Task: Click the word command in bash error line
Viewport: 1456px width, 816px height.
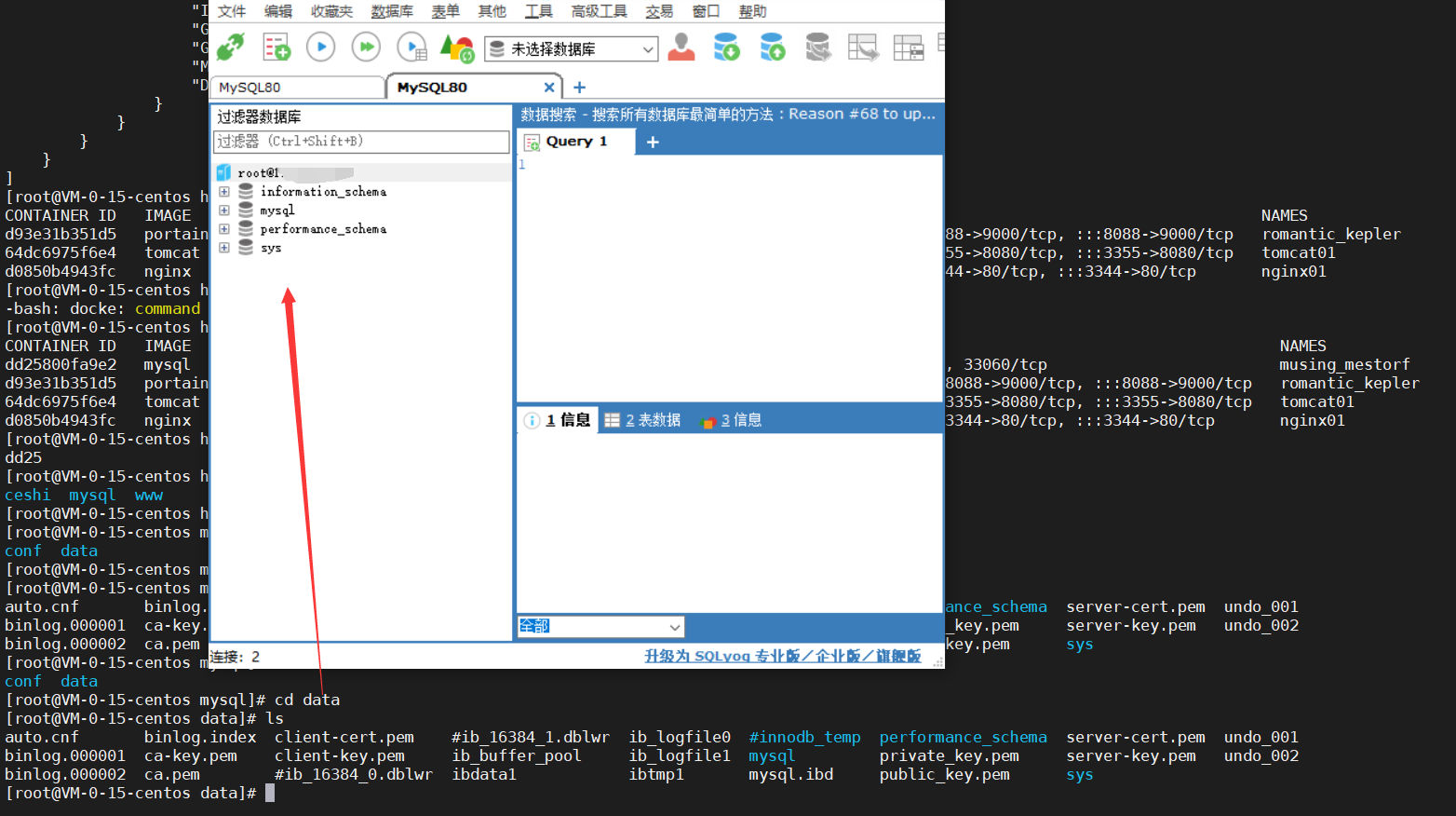Action: click(x=168, y=308)
